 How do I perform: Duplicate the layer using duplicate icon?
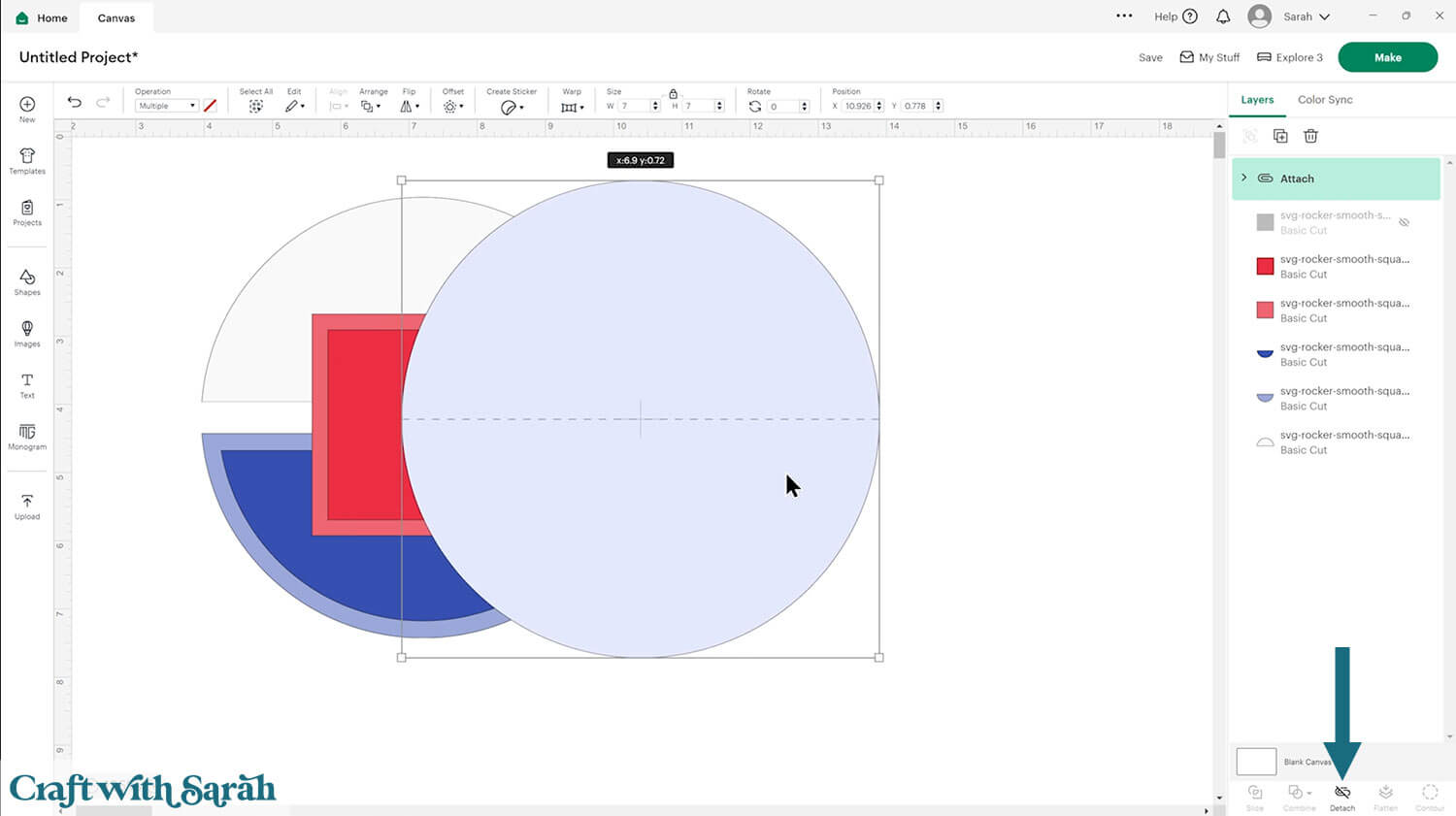click(x=1280, y=137)
